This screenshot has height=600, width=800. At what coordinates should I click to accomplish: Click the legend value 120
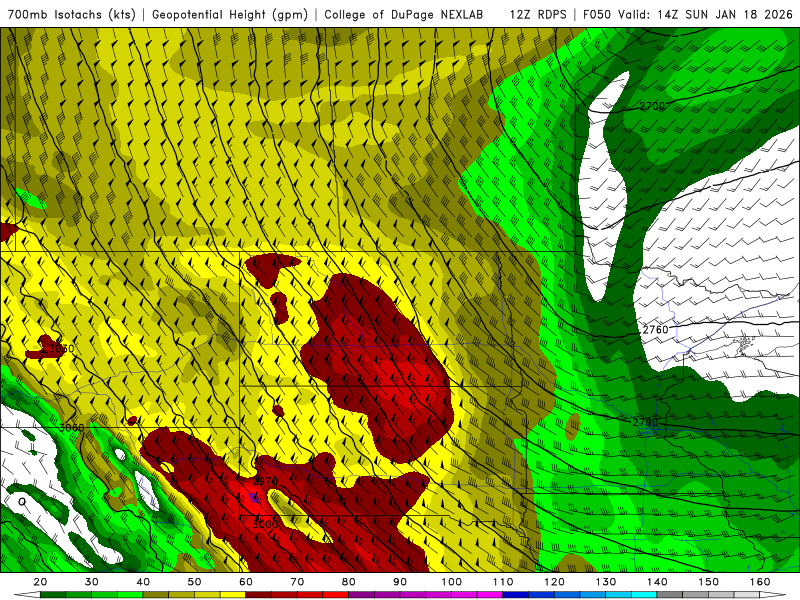pos(554,582)
